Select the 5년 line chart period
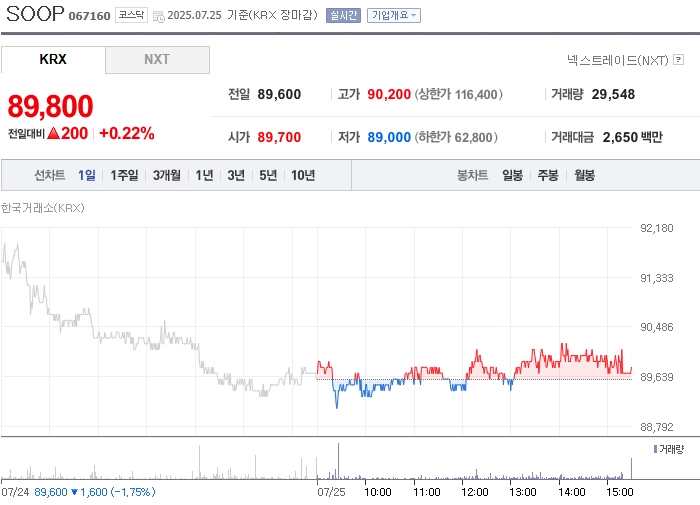 268,175
